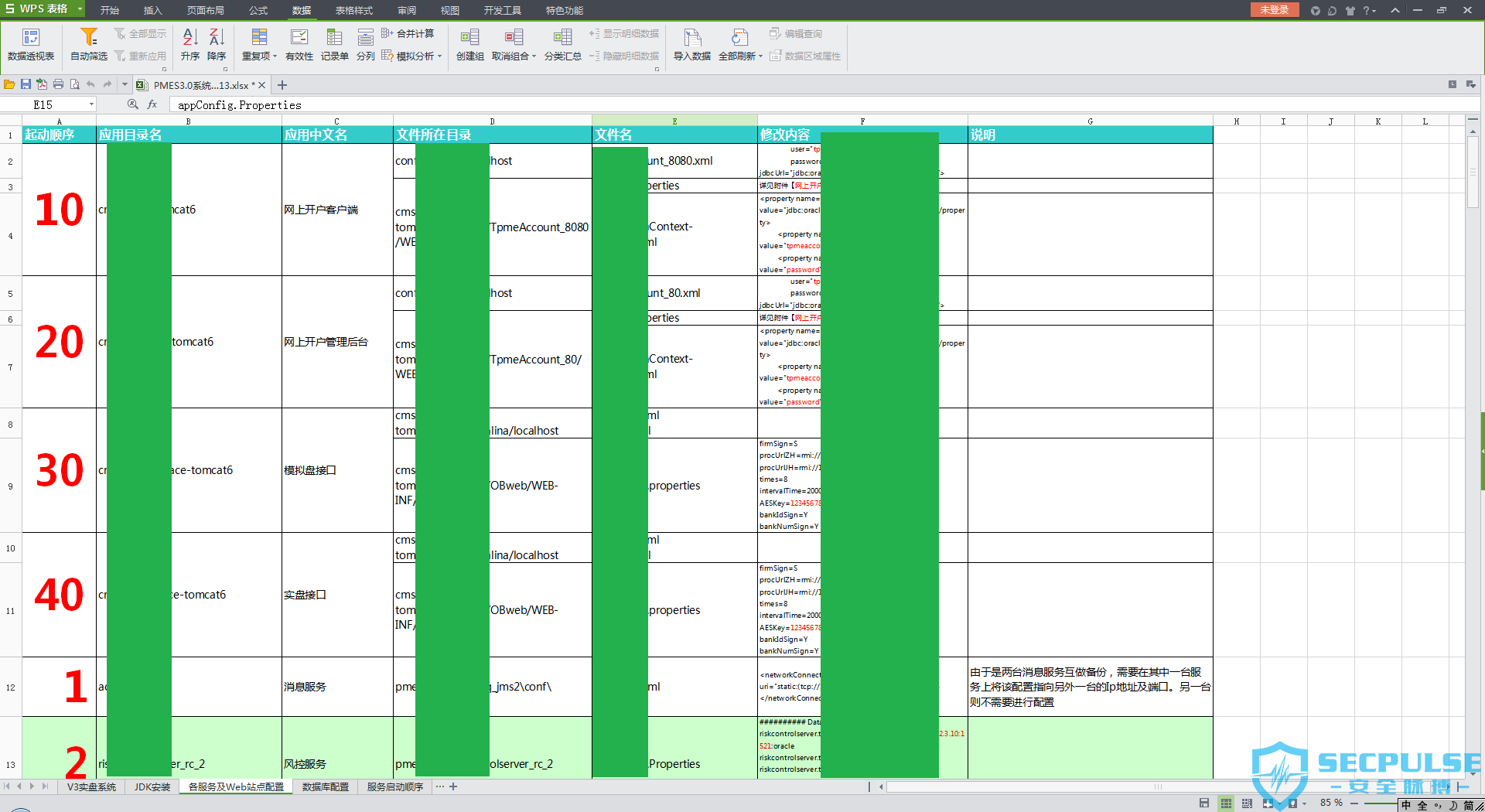
Task: Click the horizontal scrollbar thumb
Action: click(1158, 786)
